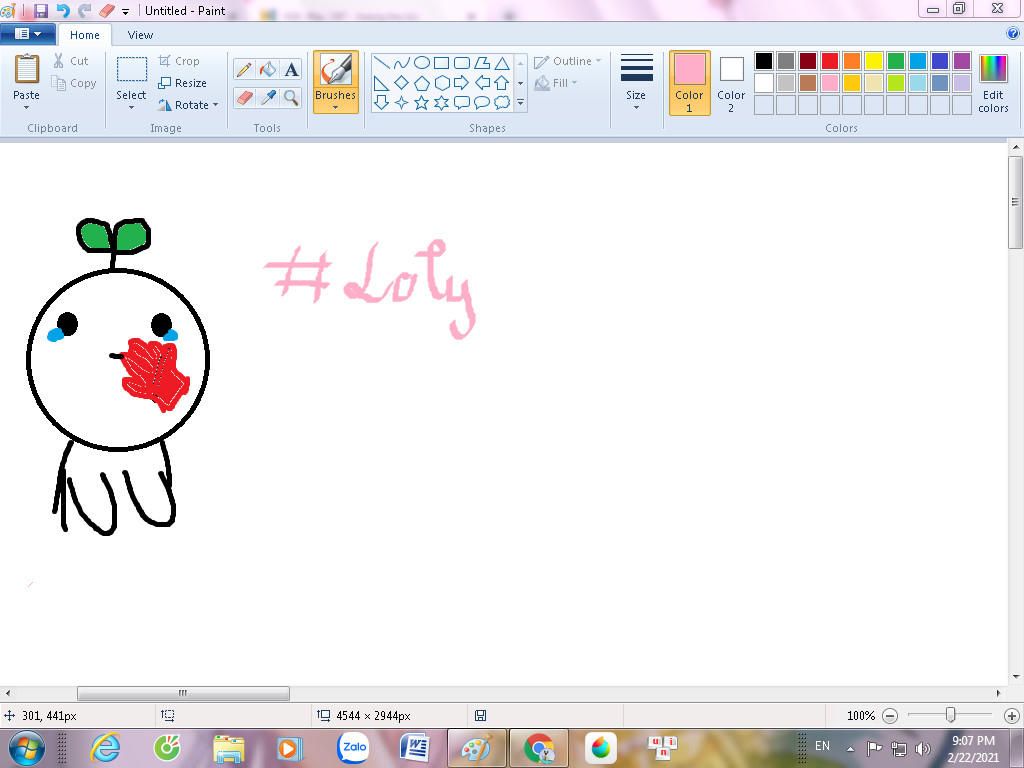Open the Select tool dropdown arrow

131,107
